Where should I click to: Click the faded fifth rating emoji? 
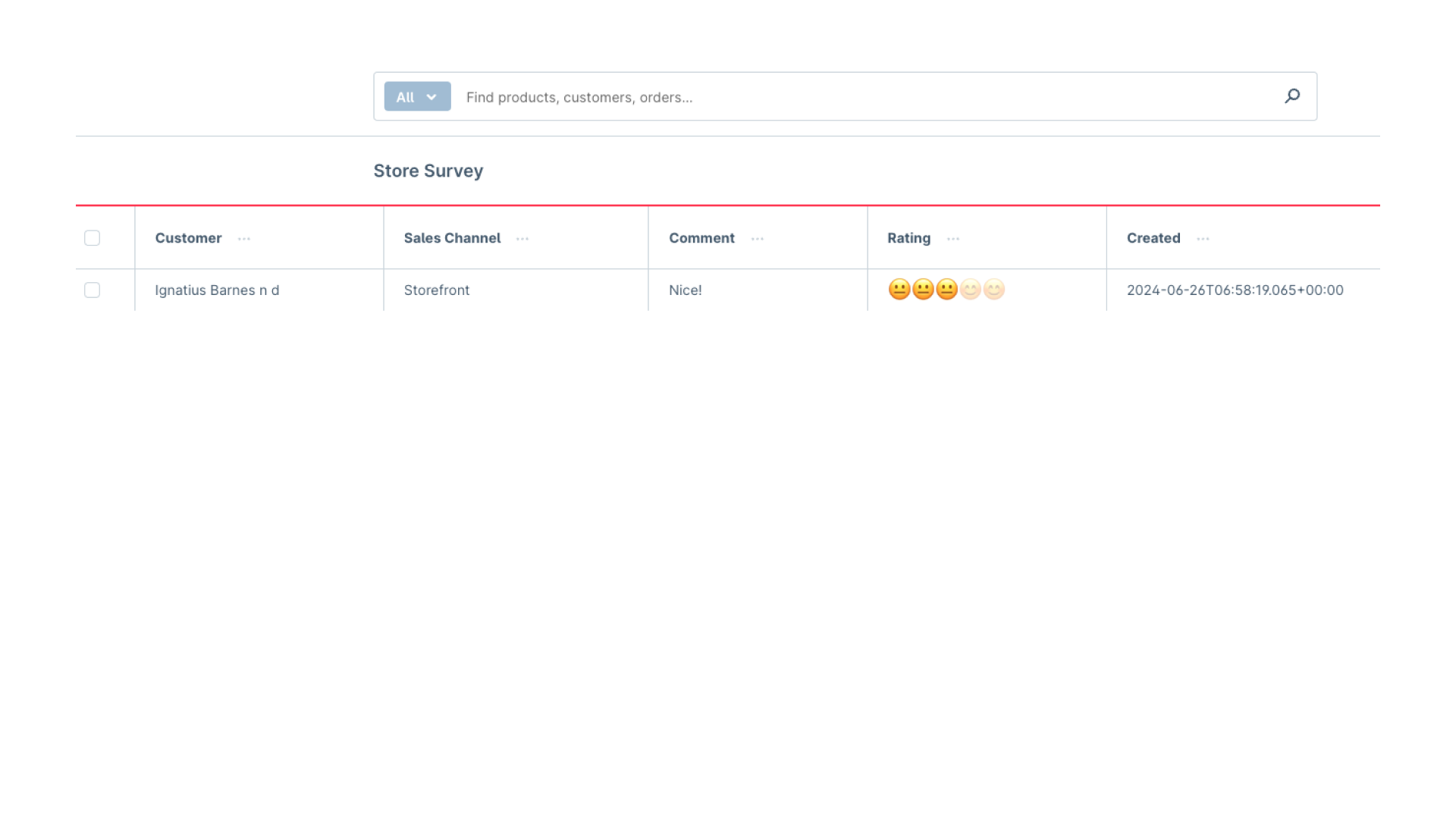coord(993,290)
